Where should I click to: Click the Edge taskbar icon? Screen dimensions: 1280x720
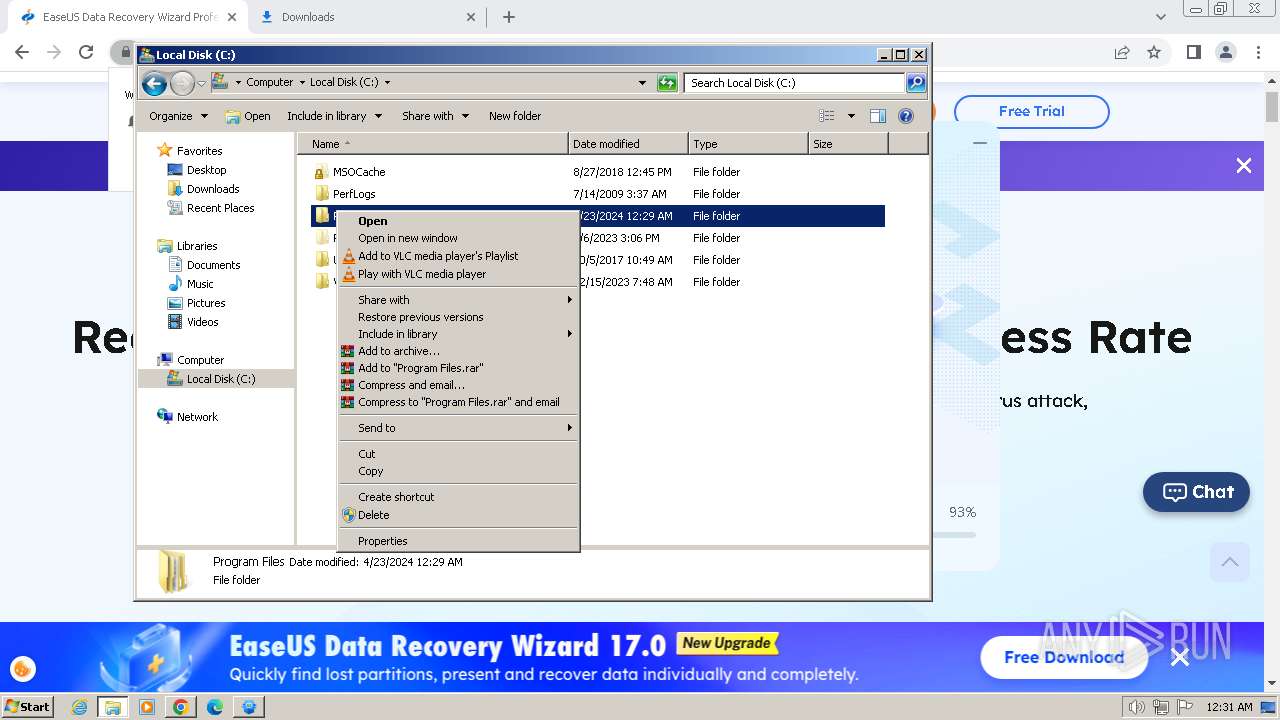tap(215, 707)
